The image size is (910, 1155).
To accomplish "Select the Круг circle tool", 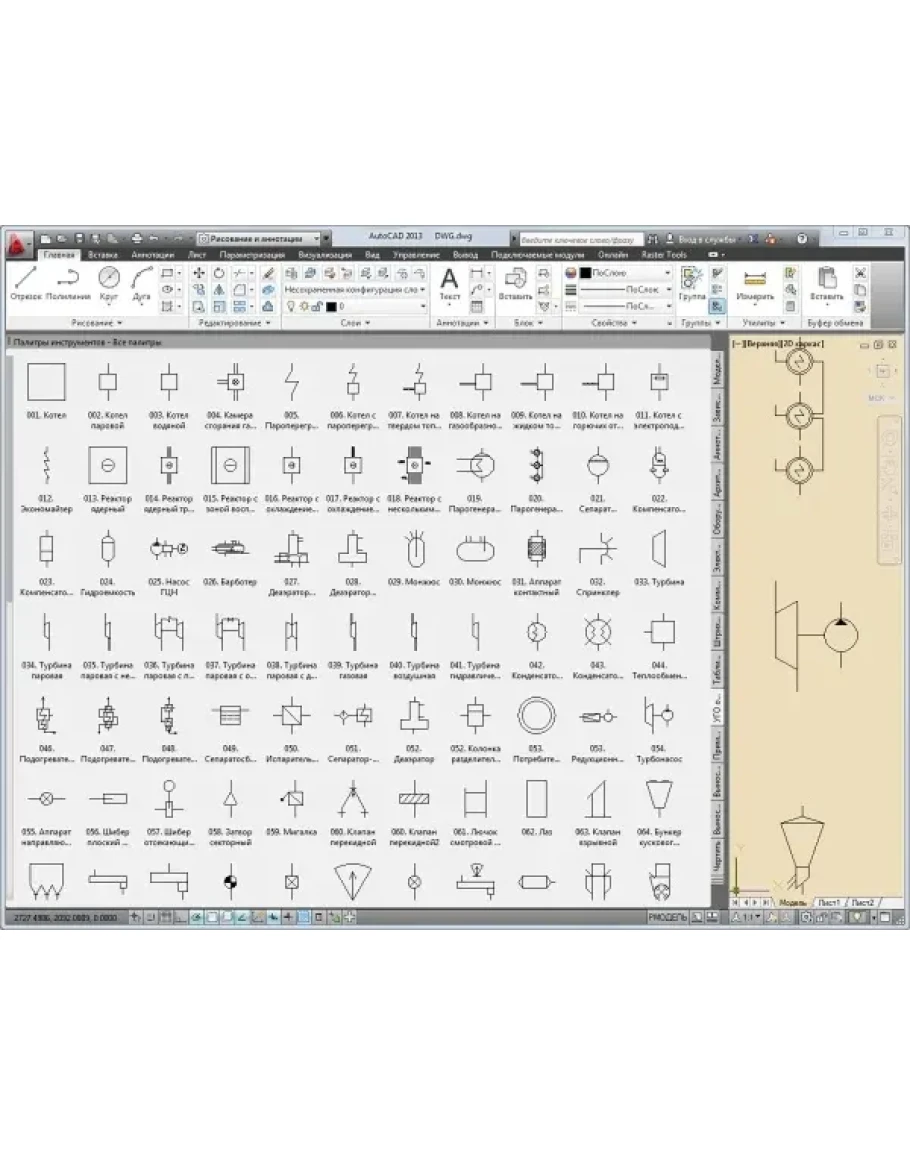I will [109, 283].
